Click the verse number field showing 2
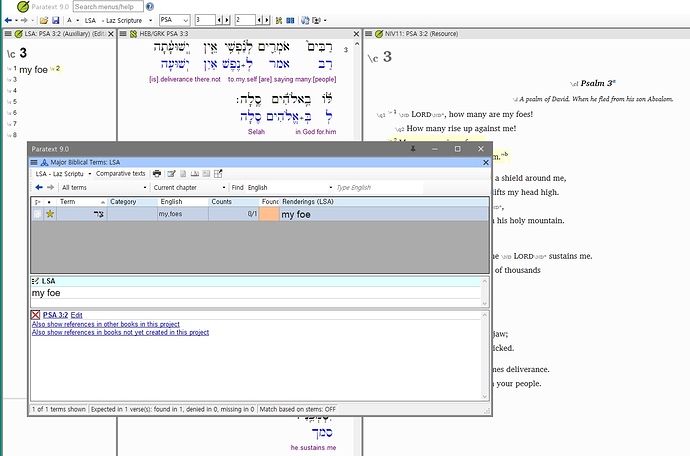 pos(245,20)
